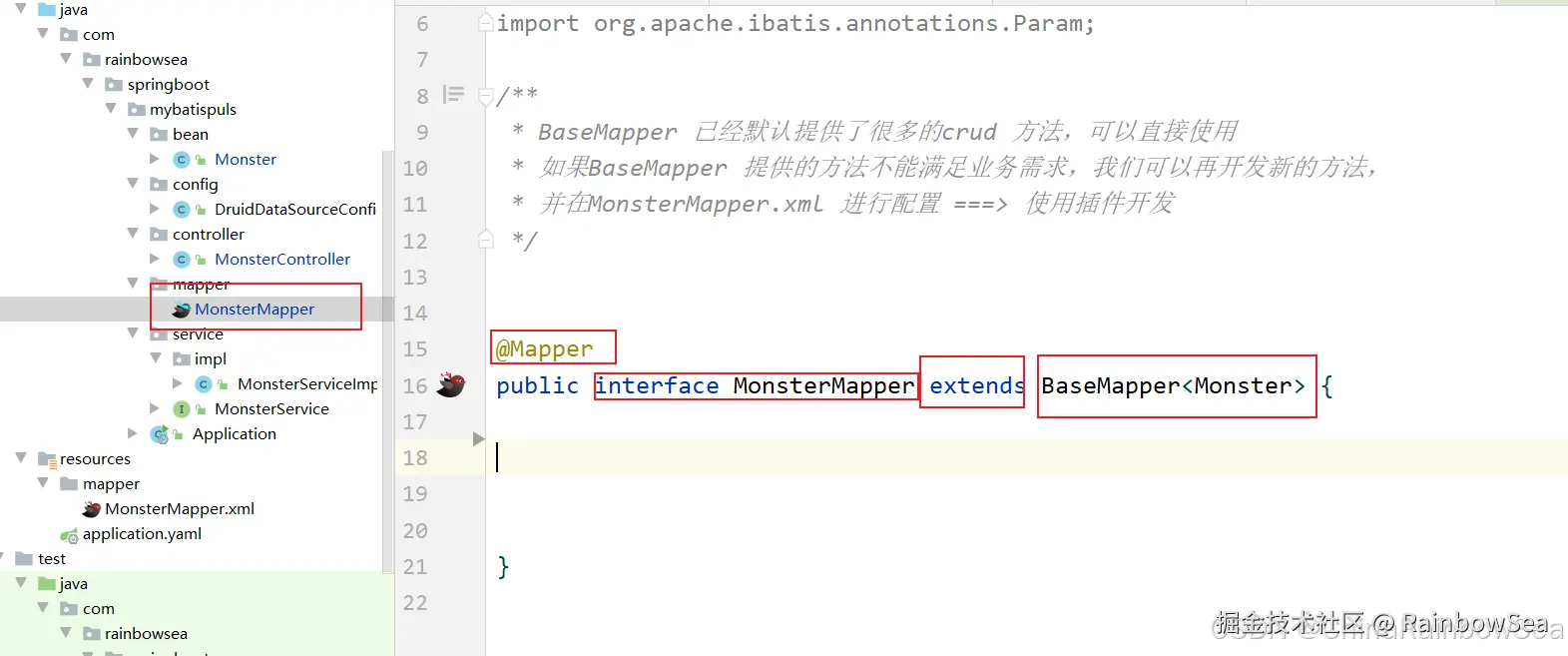Click the MonsterController class icon
Viewport: 1568px width, 656px height.
[181, 260]
